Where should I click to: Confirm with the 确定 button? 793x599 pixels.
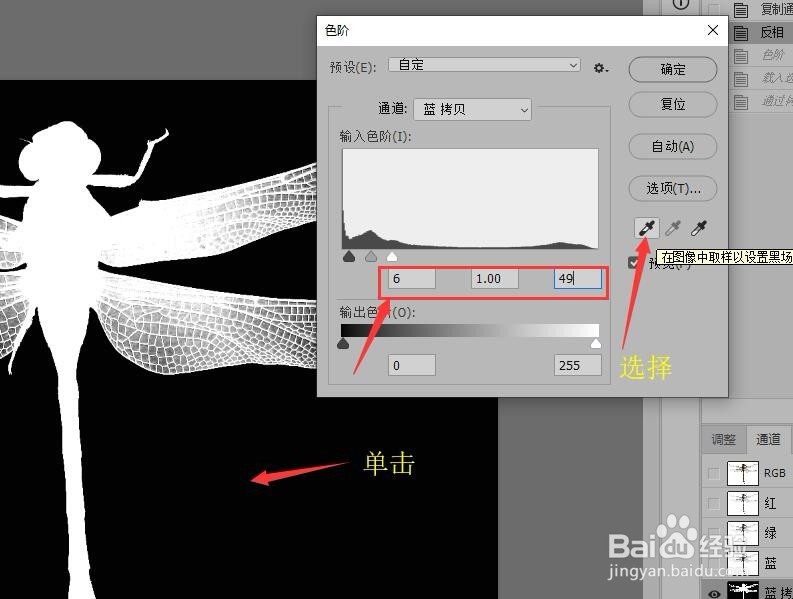pyautogui.click(x=673, y=69)
